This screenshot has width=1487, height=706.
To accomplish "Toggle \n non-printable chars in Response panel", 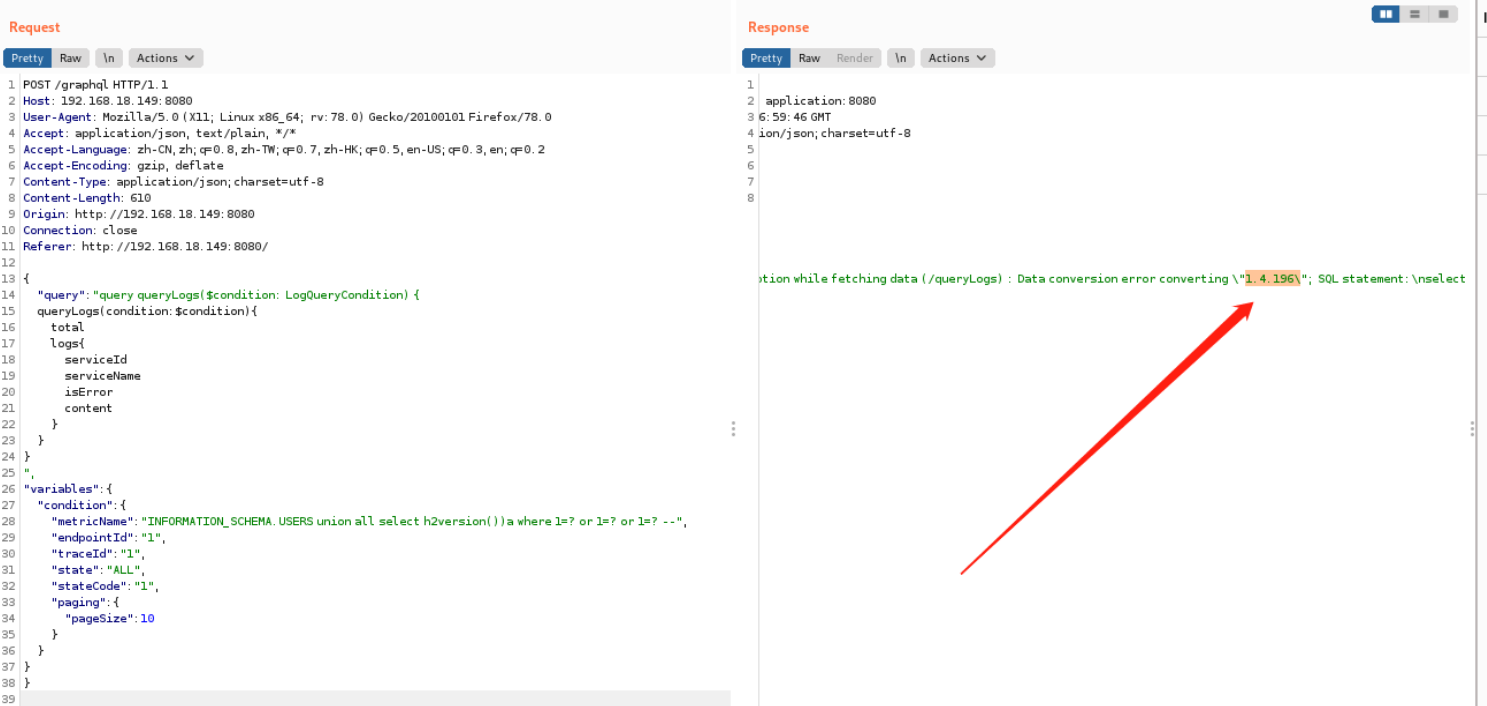I will [x=900, y=58].
